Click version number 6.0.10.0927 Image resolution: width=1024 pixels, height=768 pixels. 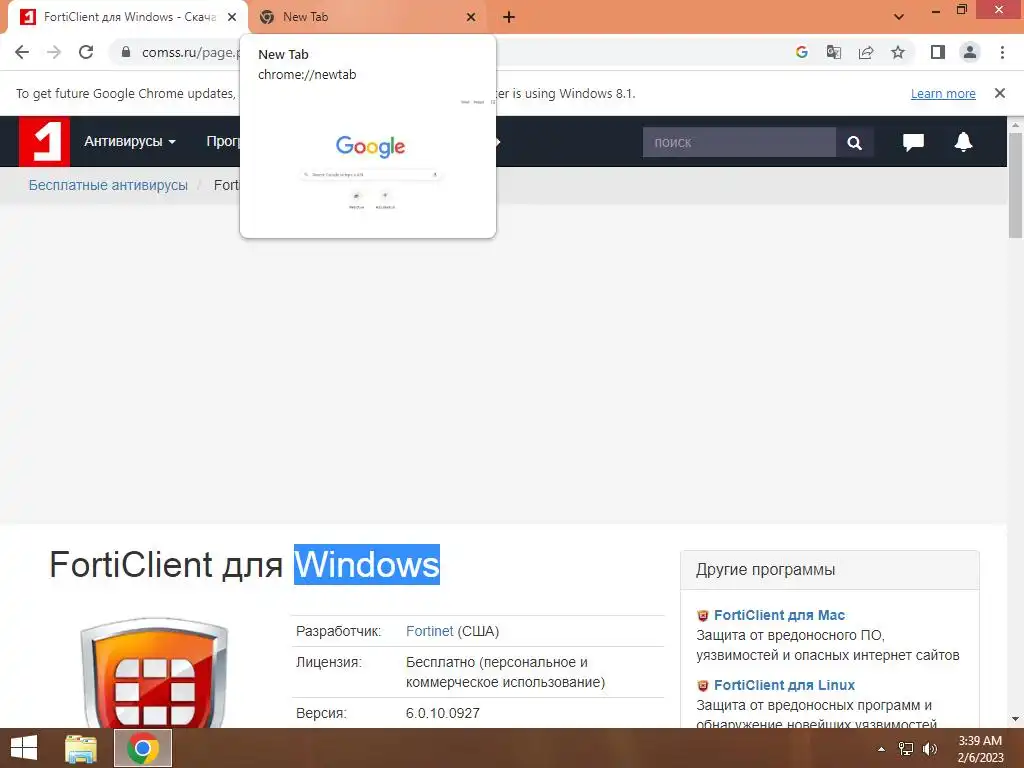[x=443, y=713]
